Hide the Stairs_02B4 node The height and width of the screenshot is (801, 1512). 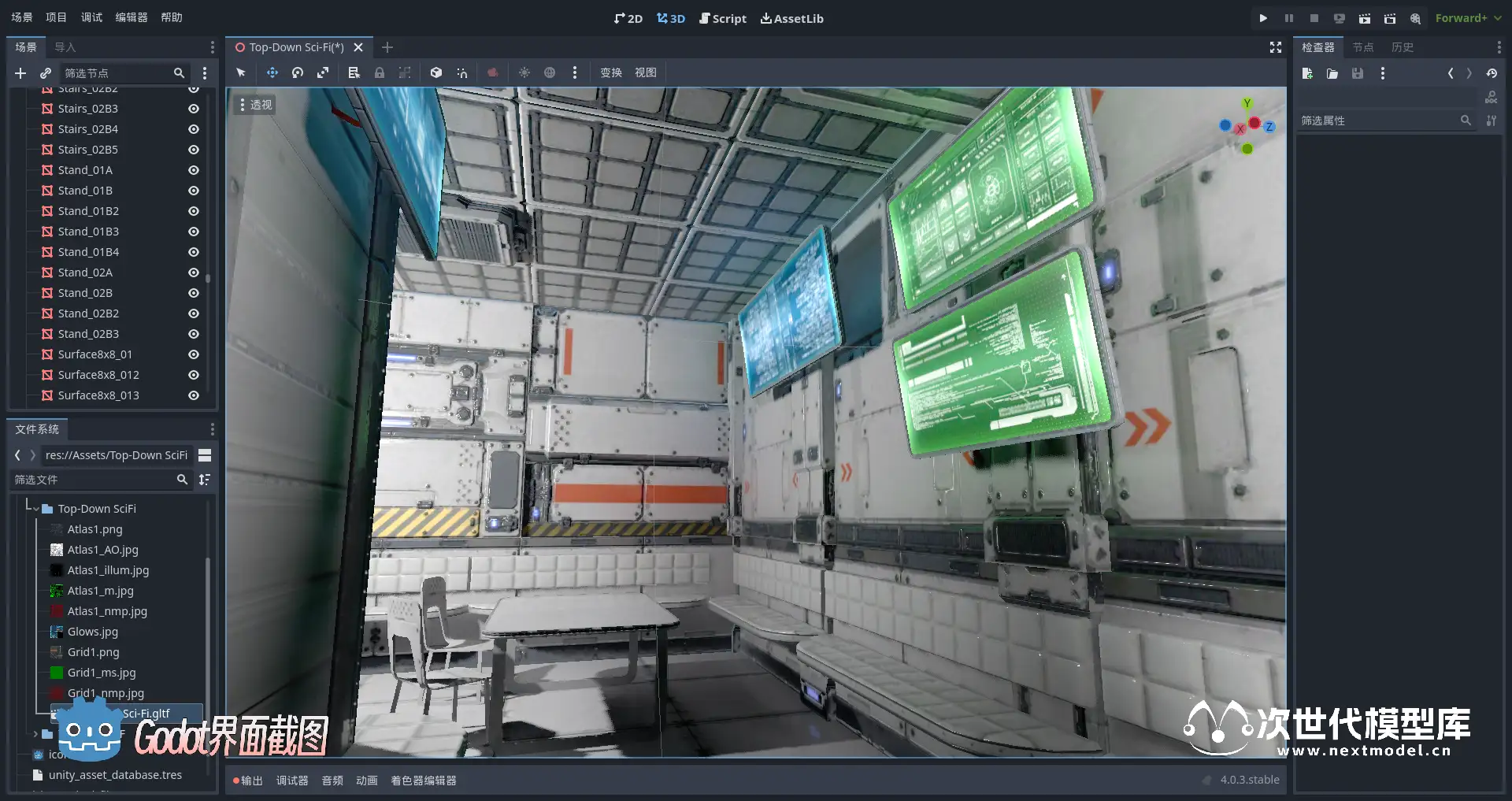(x=194, y=129)
